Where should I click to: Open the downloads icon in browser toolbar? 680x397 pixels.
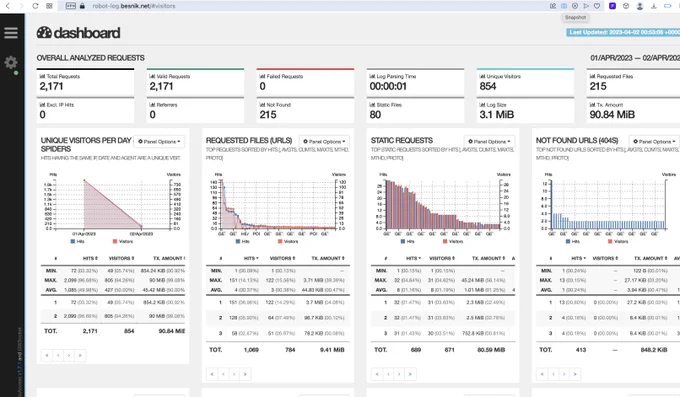point(654,6)
